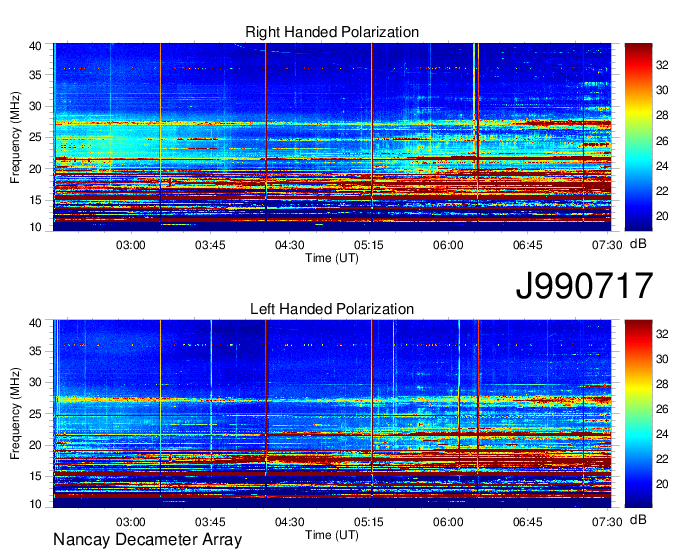
Task: Click the 20 MHz tick on the lower plot
Action: pyautogui.click(x=35, y=445)
